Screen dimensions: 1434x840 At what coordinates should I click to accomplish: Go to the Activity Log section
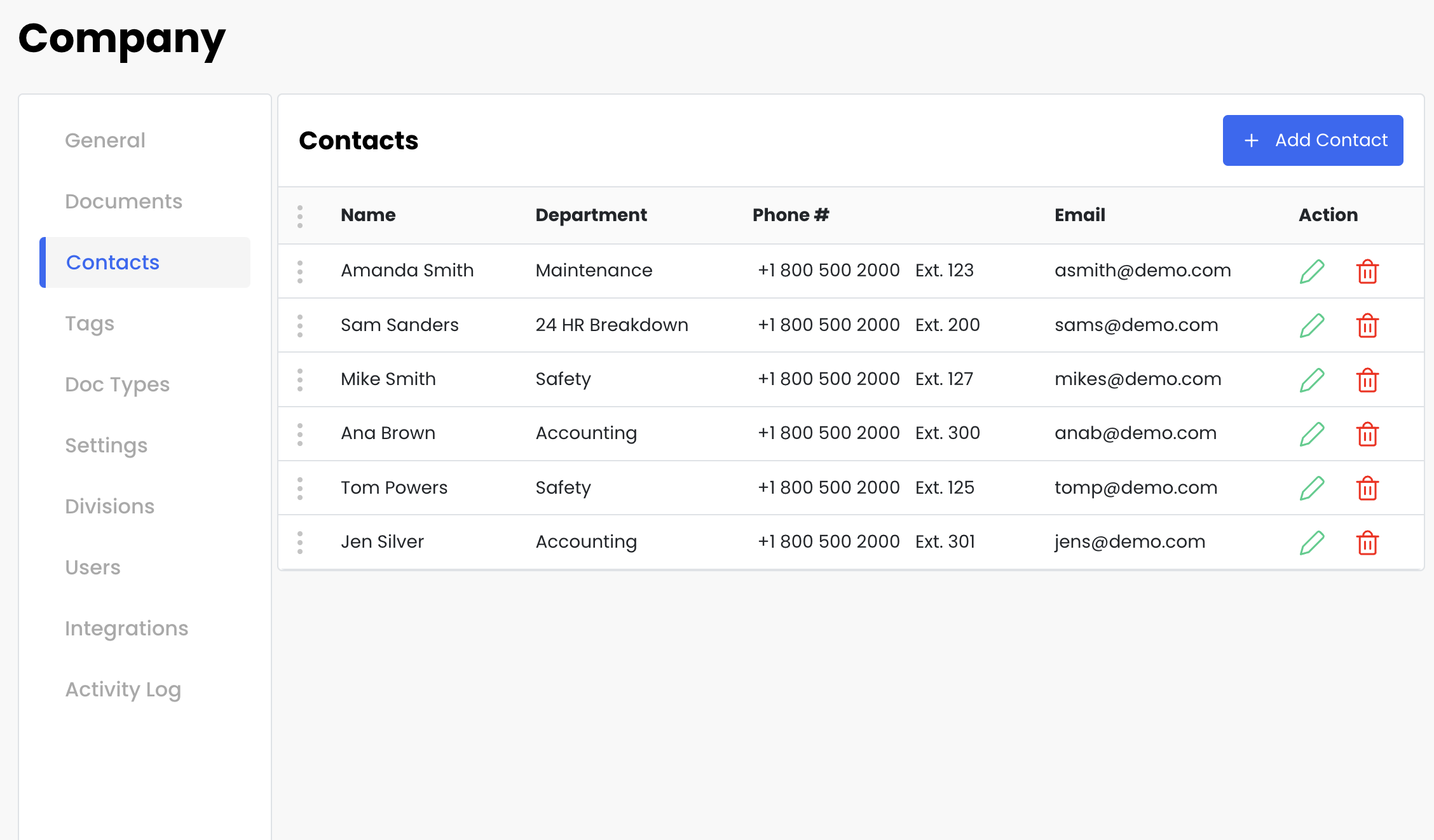coord(123,689)
